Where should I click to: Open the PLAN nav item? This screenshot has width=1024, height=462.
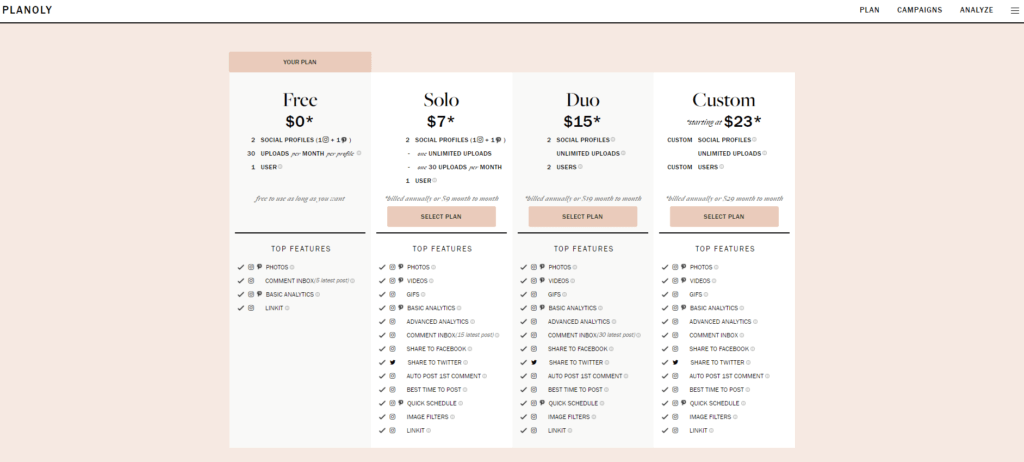pos(869,10)
